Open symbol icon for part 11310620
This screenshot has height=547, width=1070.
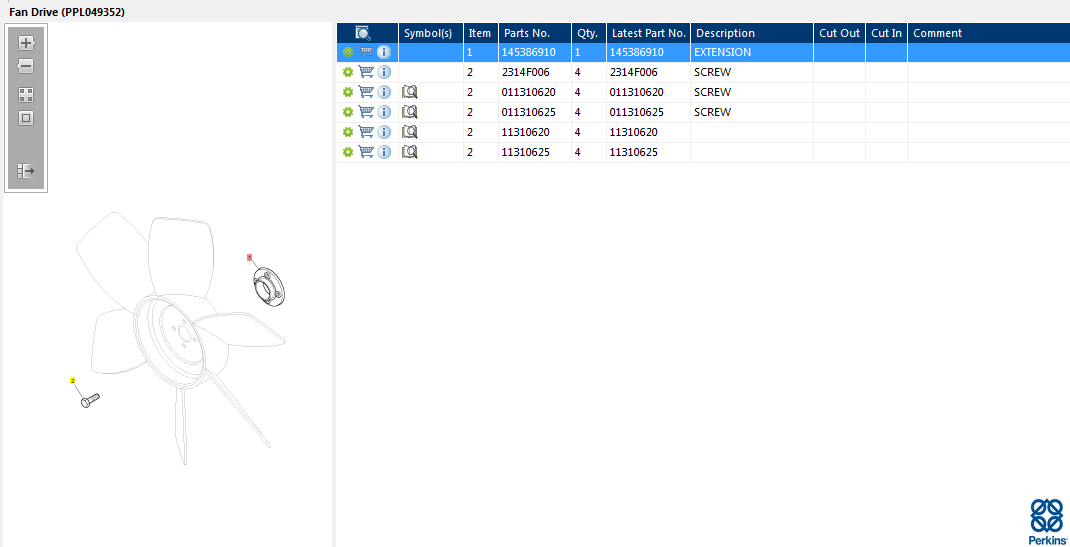[x=409, y=132]
